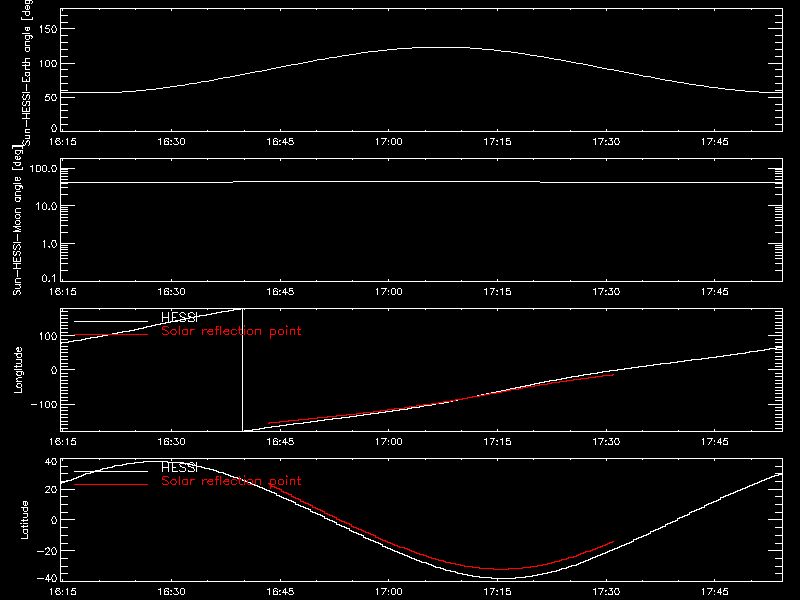
Task: Click the vertical longitude wrap-around line
Action: pyautogui.click(x=242, y=370)
